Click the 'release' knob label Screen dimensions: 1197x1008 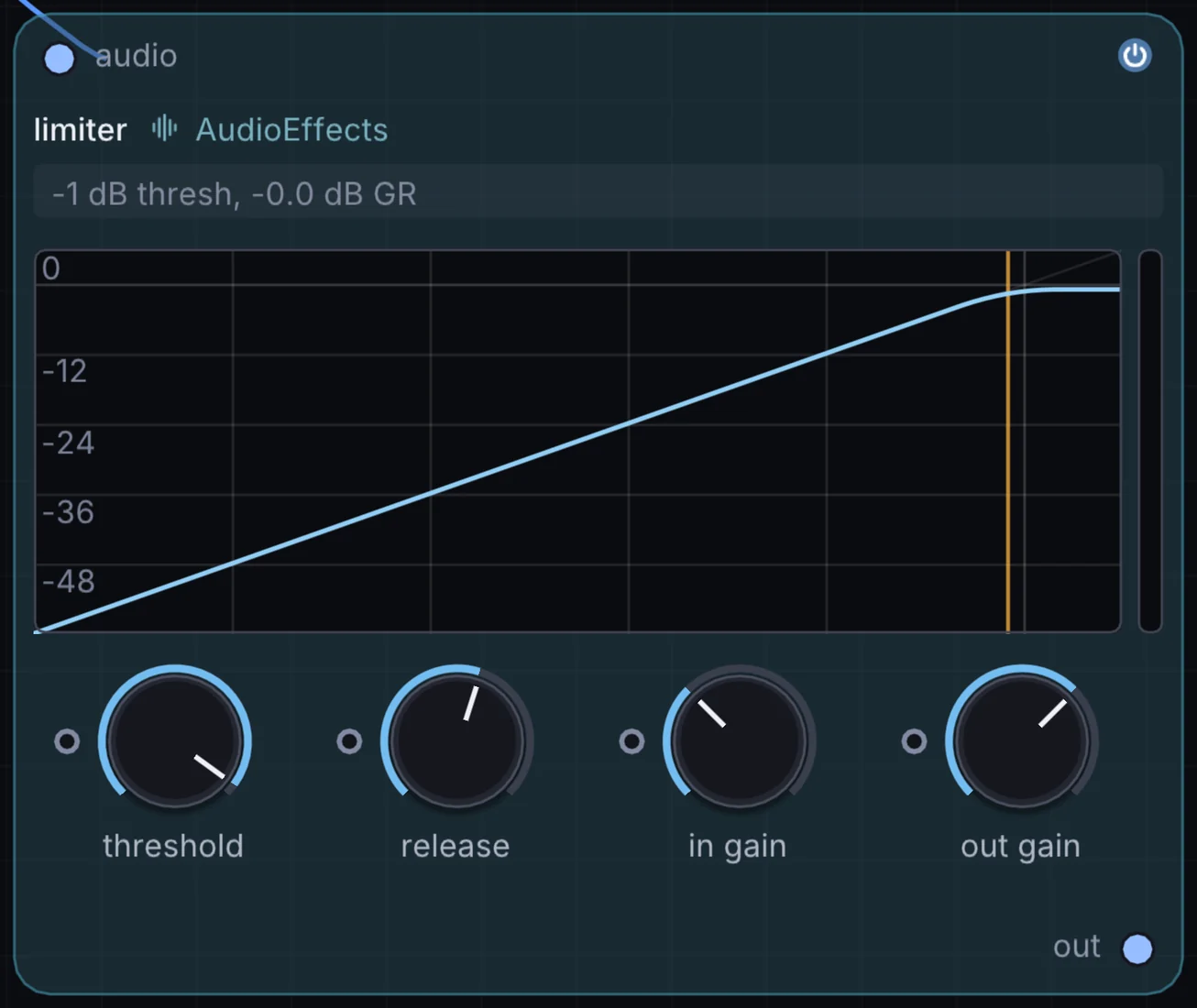[x=456, y=845]
